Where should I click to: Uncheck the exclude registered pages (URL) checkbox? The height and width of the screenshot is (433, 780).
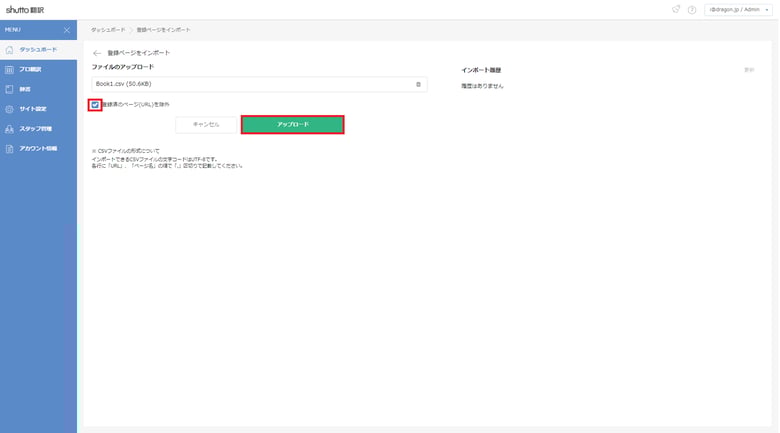(x=95, y=105)
